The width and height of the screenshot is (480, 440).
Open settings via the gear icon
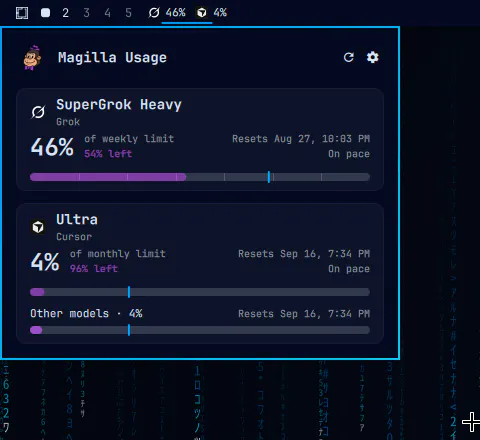pos(372,57)
